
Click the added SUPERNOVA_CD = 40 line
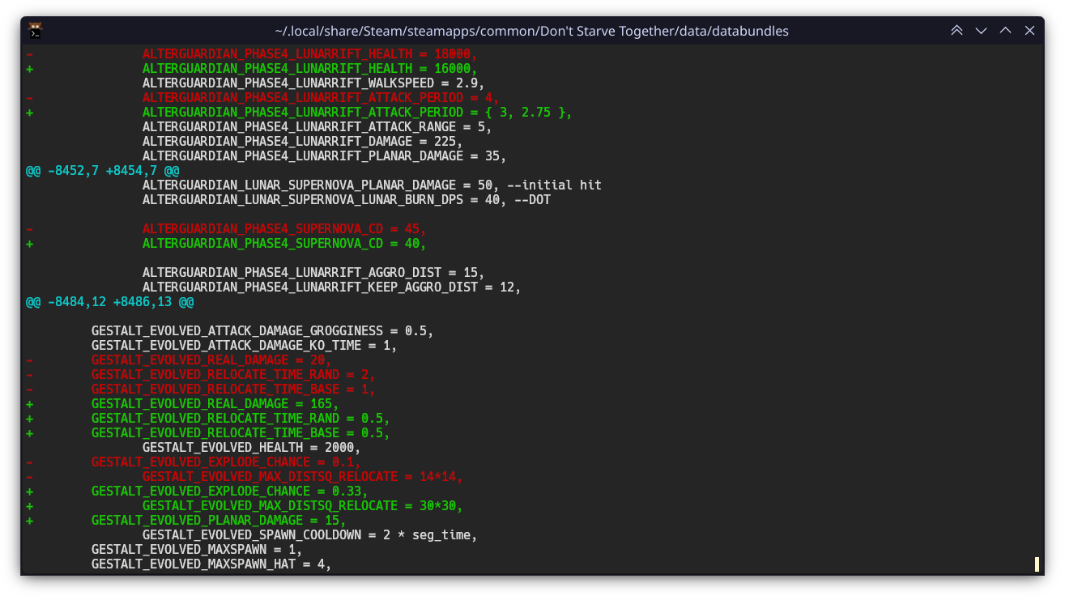point(284,244)
